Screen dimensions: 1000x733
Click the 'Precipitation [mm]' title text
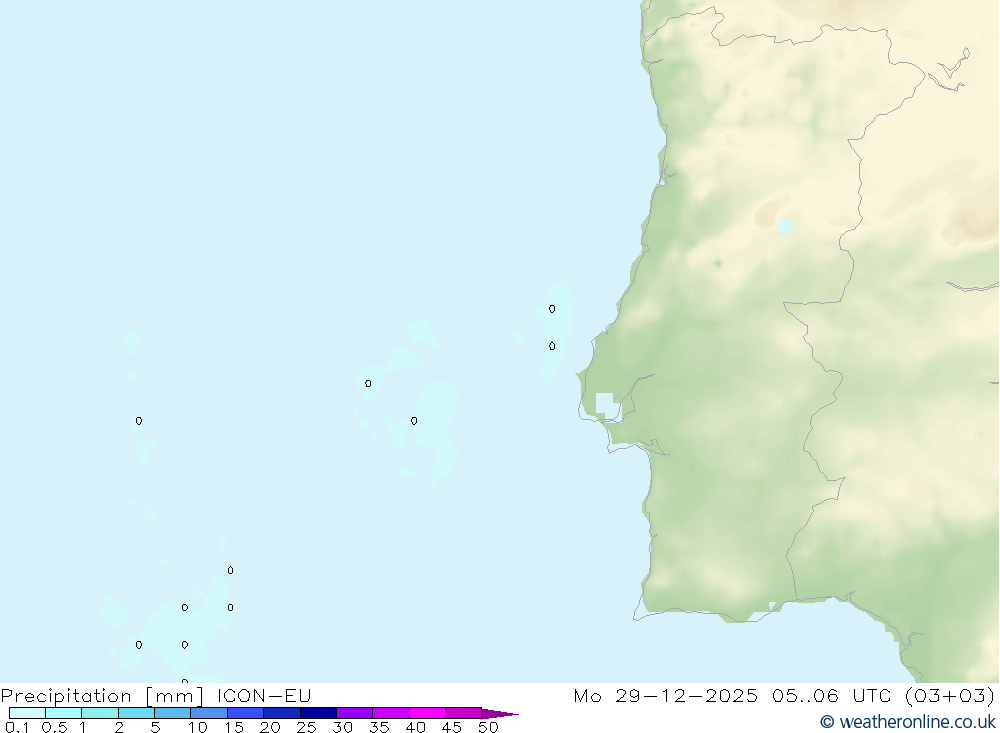tap(102, 695)
